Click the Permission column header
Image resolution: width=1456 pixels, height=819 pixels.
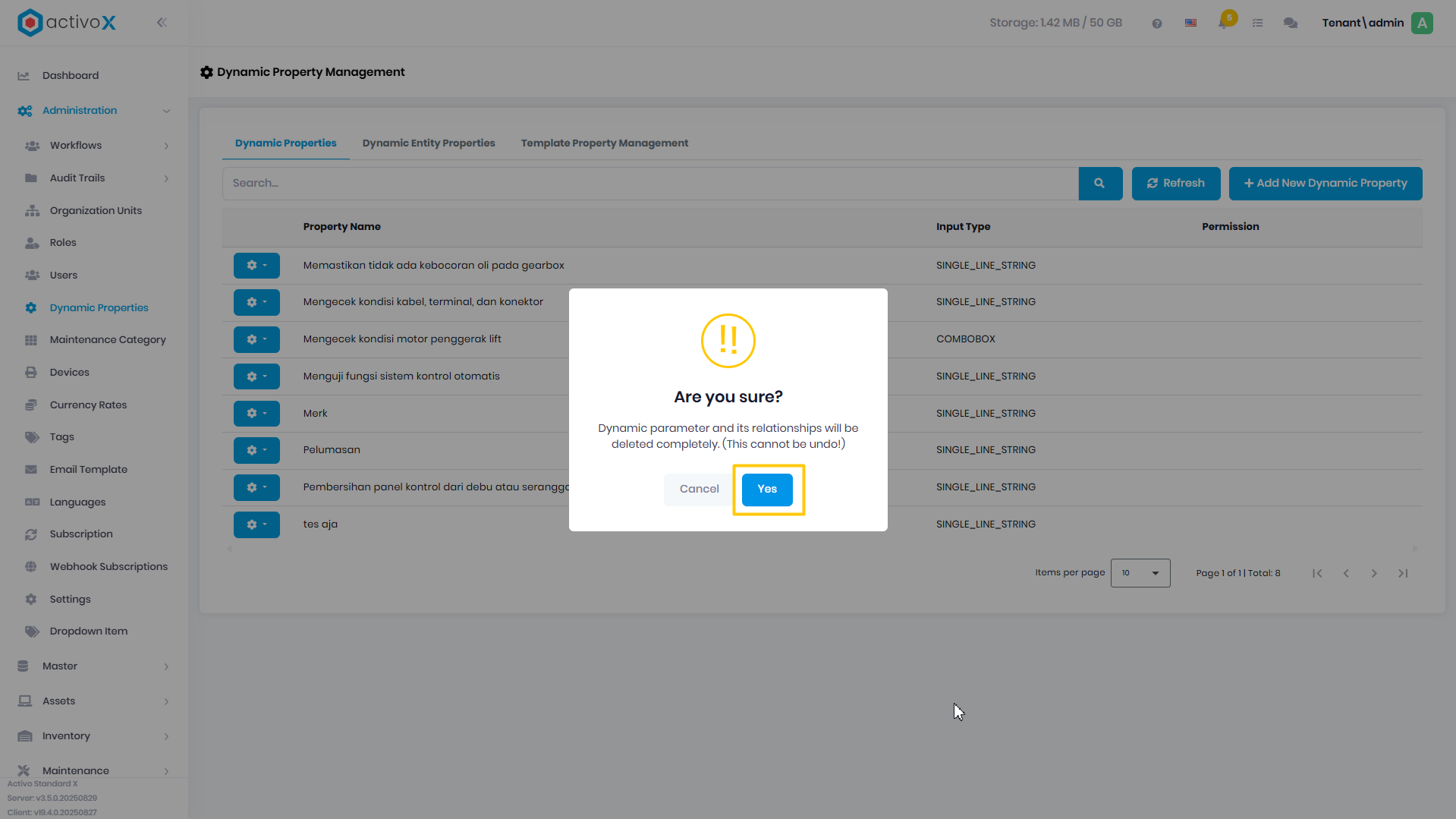coord(1230,227)
